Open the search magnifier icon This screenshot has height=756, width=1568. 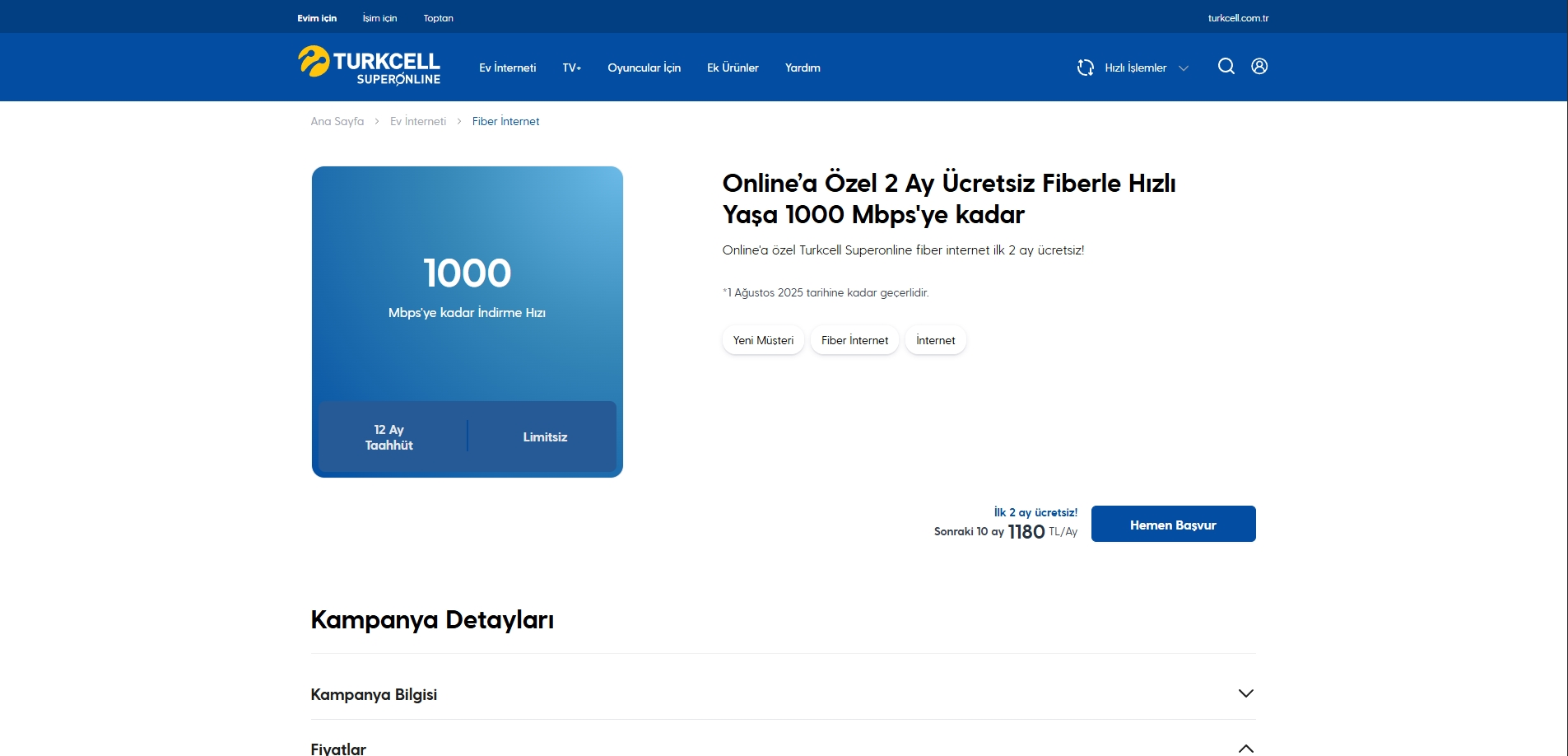(x=1226, y=67)
